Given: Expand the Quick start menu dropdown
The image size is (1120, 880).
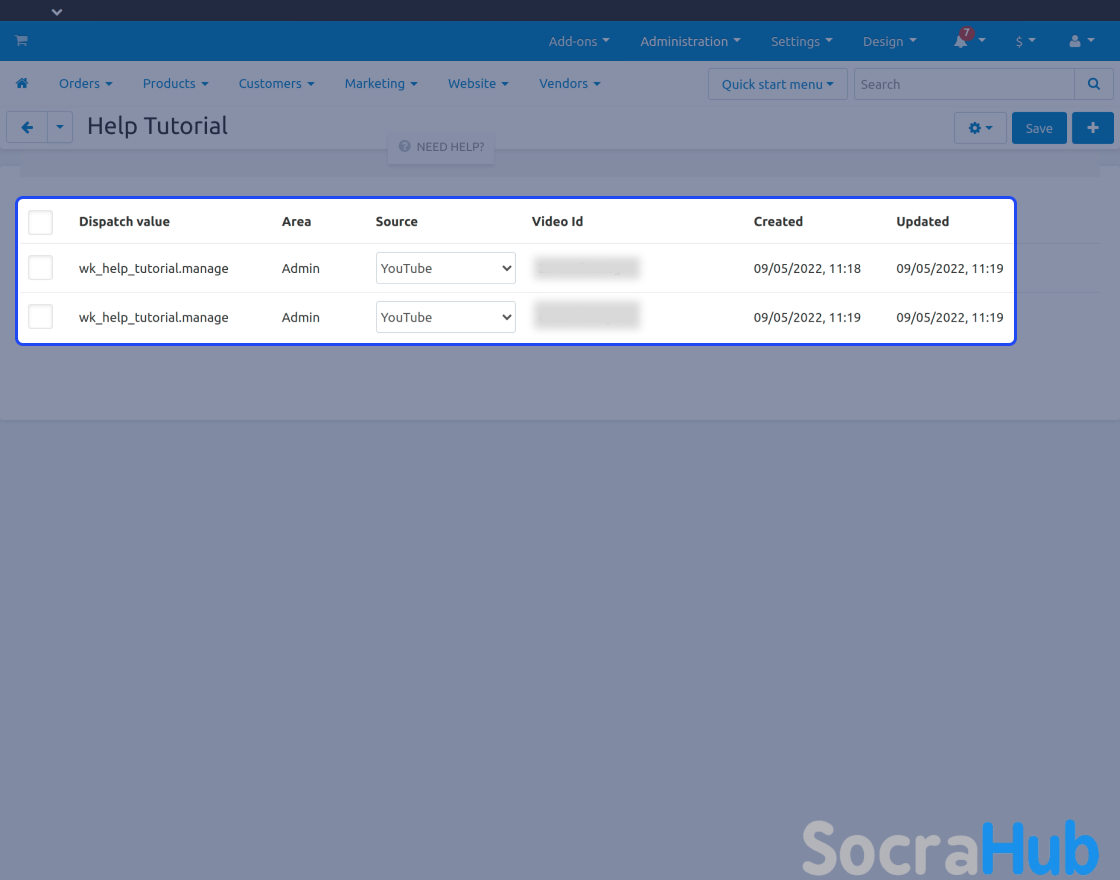Looking at the screenshot, I should point(777,84).
